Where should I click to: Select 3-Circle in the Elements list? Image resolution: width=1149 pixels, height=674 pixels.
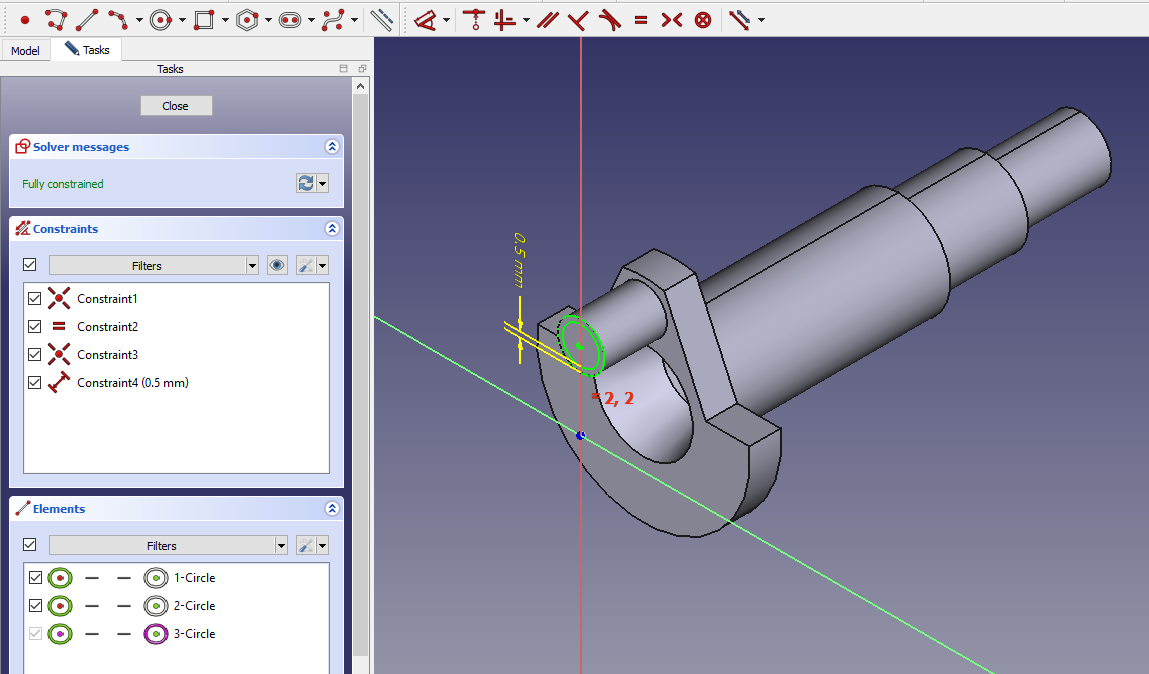pos(194,634)
